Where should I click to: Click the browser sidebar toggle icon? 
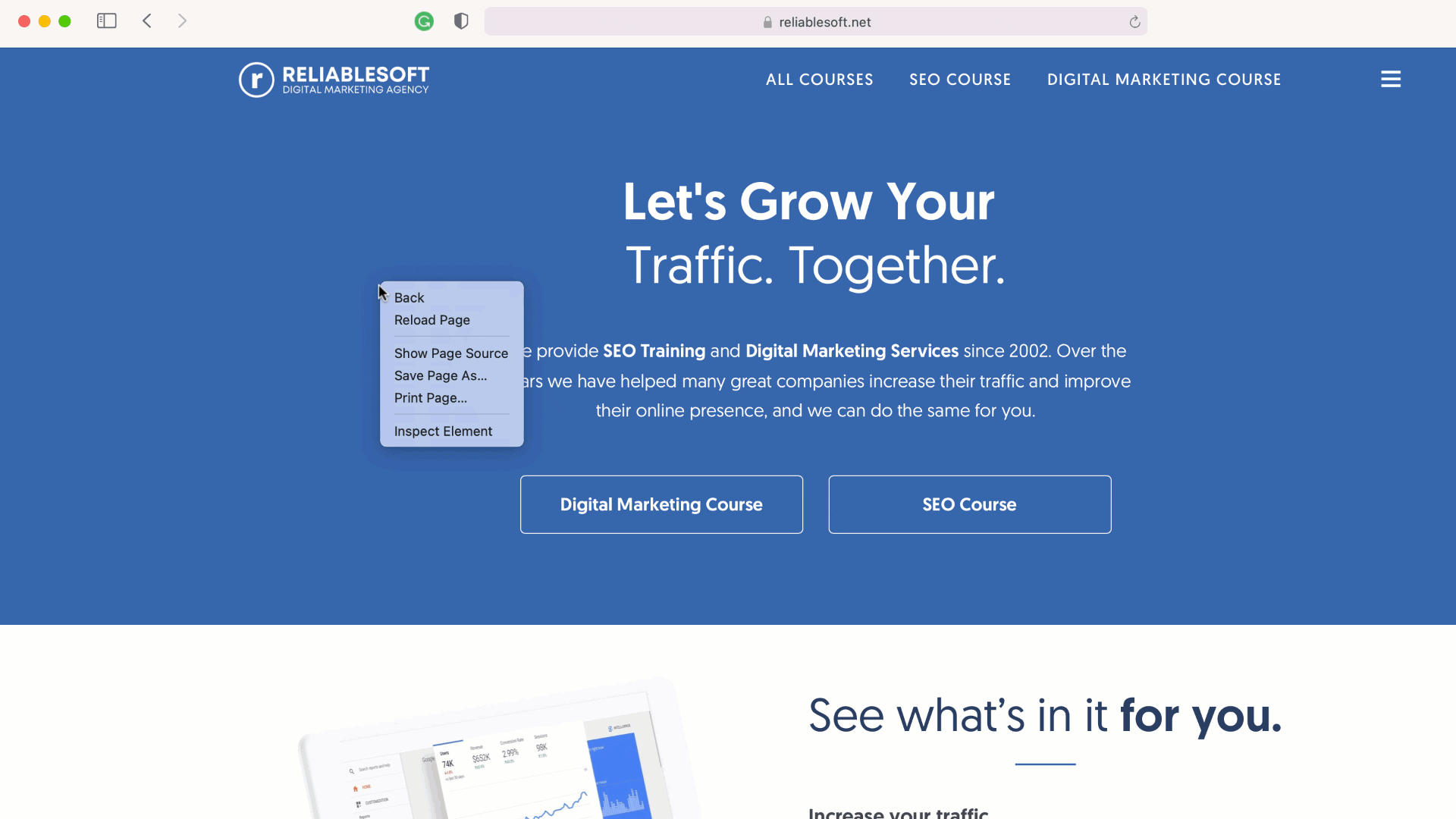(107, 21)
